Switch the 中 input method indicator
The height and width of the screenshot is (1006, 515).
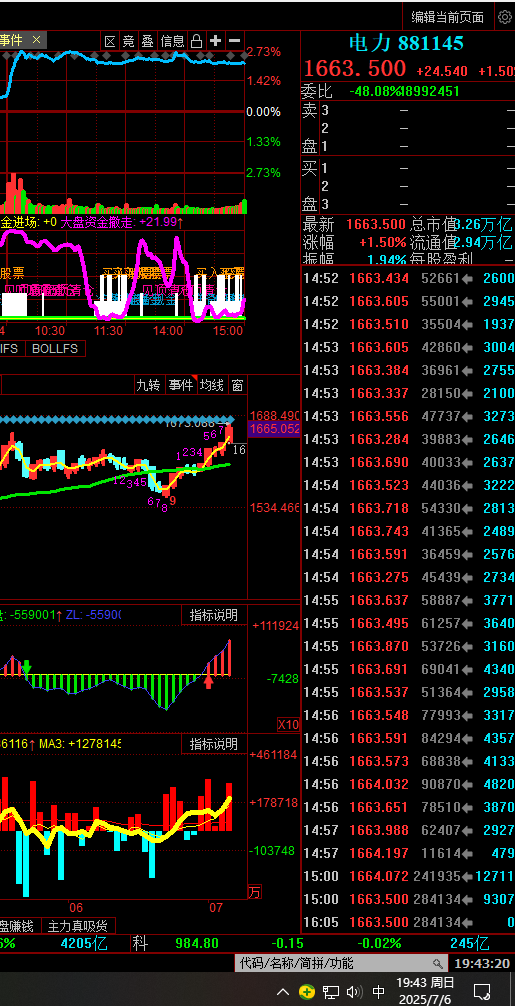tap(378, 992)
